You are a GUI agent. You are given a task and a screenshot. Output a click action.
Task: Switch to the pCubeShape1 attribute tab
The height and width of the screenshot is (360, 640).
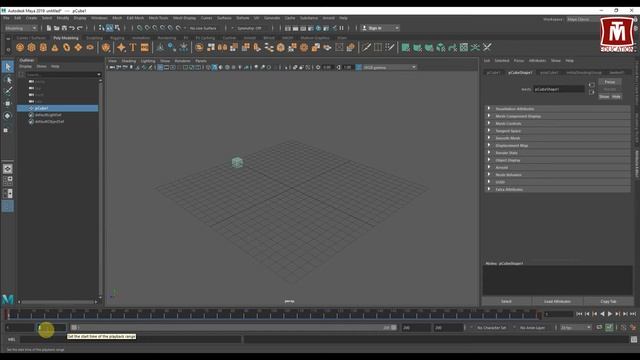(x=520, y=73)
